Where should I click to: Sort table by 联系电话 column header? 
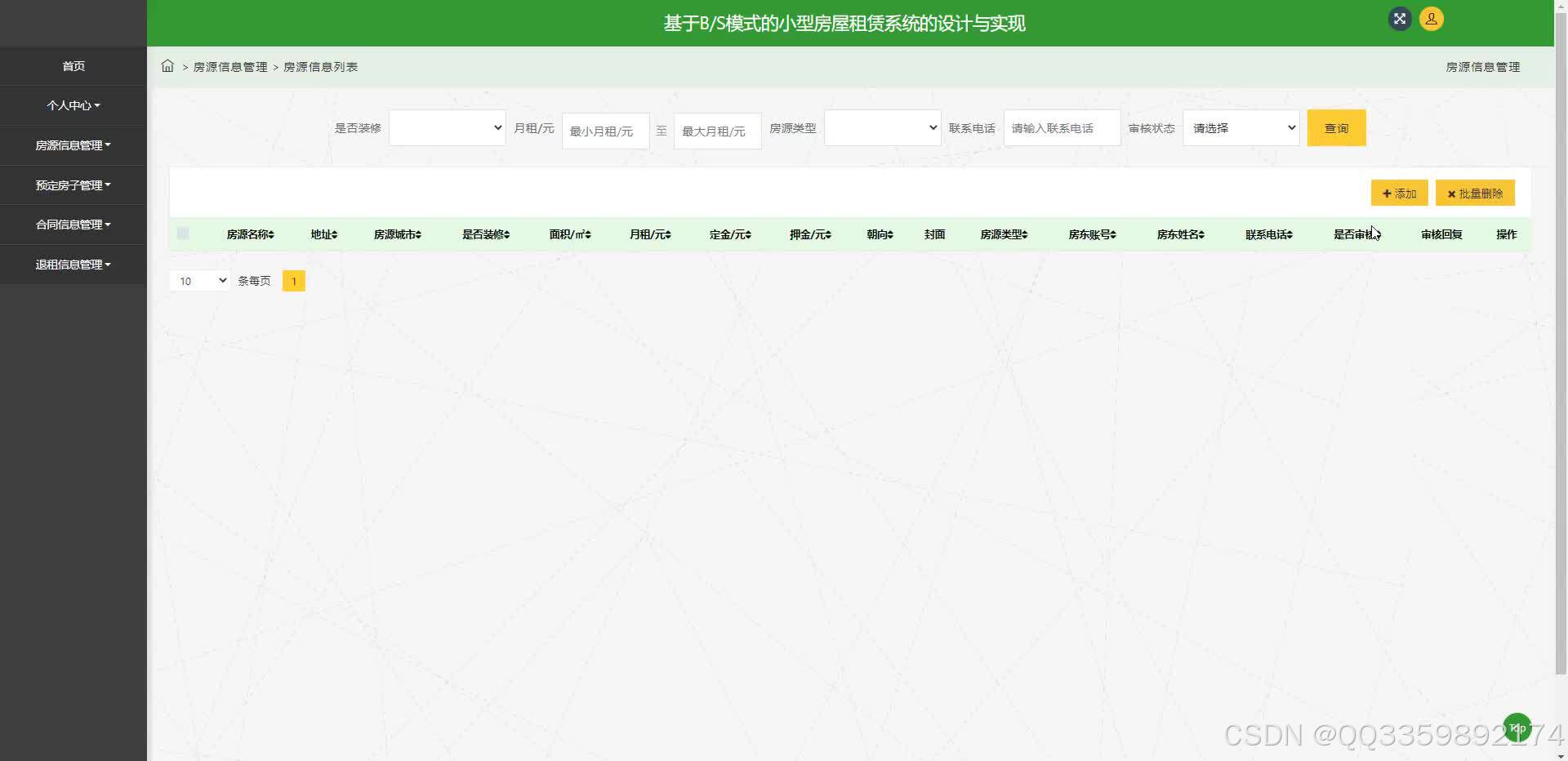click(x=1269, y=234)
